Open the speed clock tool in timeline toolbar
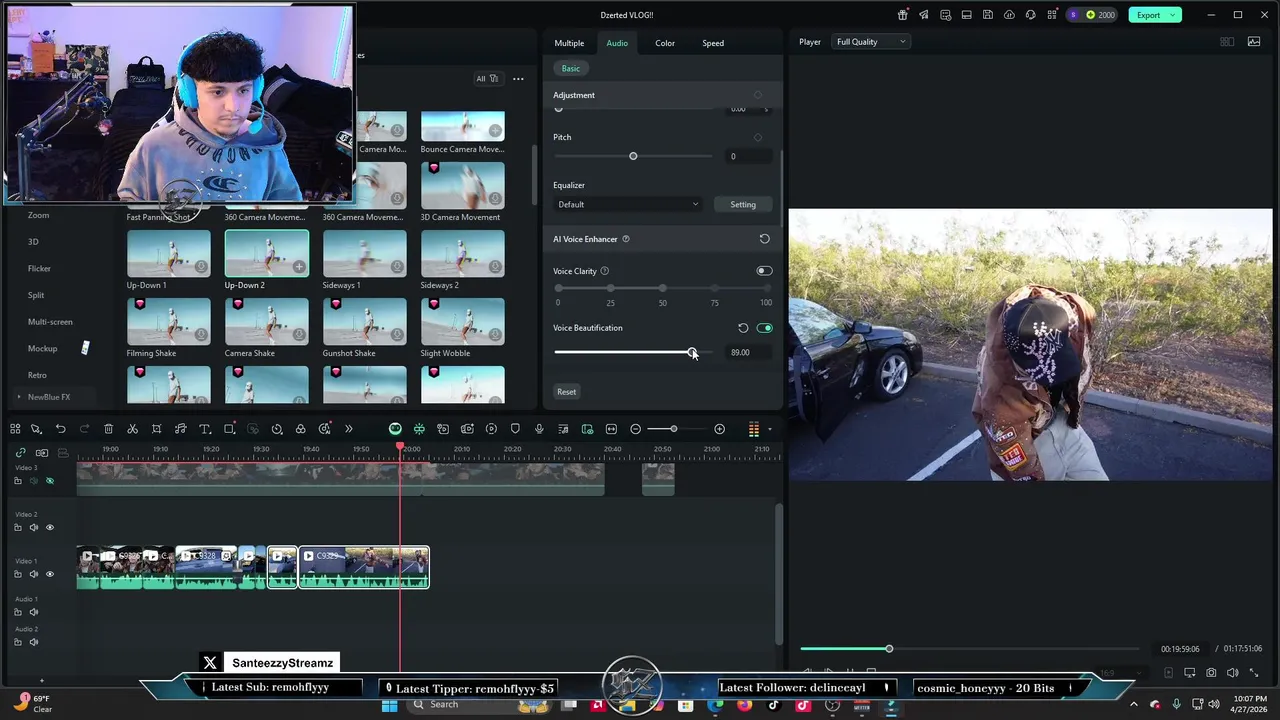 (x=277, y=429)
